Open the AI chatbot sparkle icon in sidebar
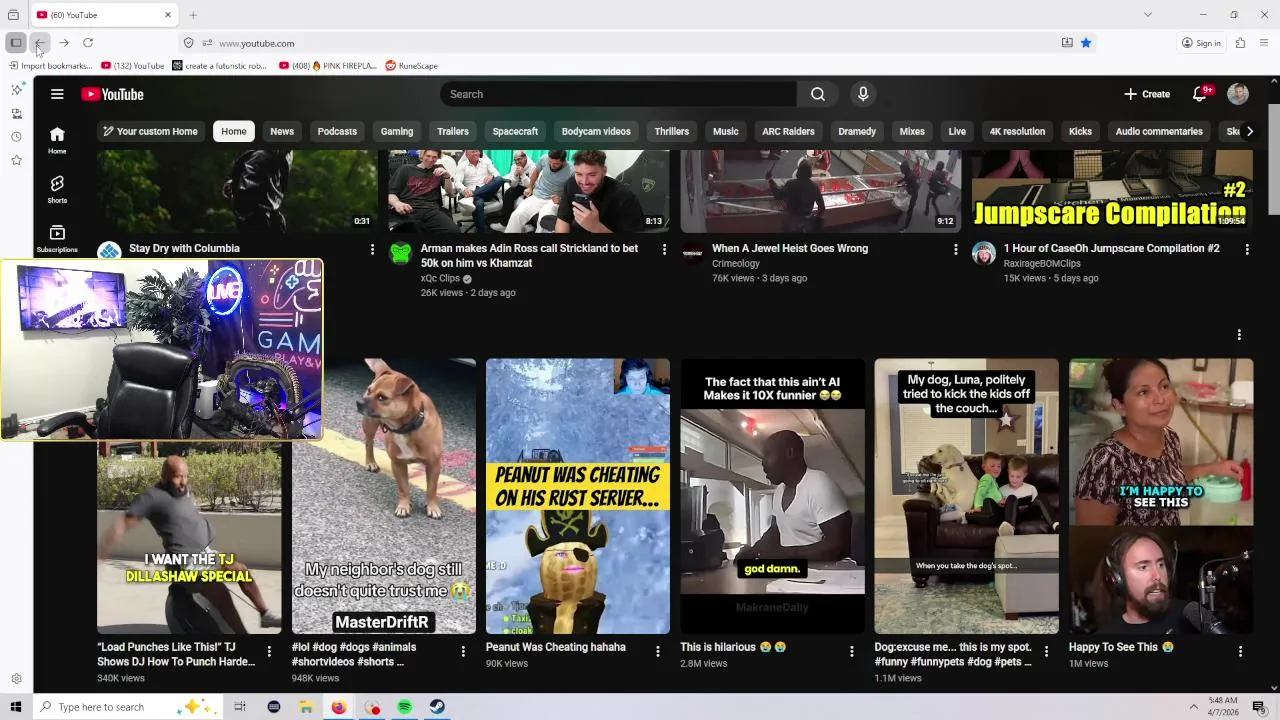The width and height of the screenshot is (1280, 720). tap(16, 90)
